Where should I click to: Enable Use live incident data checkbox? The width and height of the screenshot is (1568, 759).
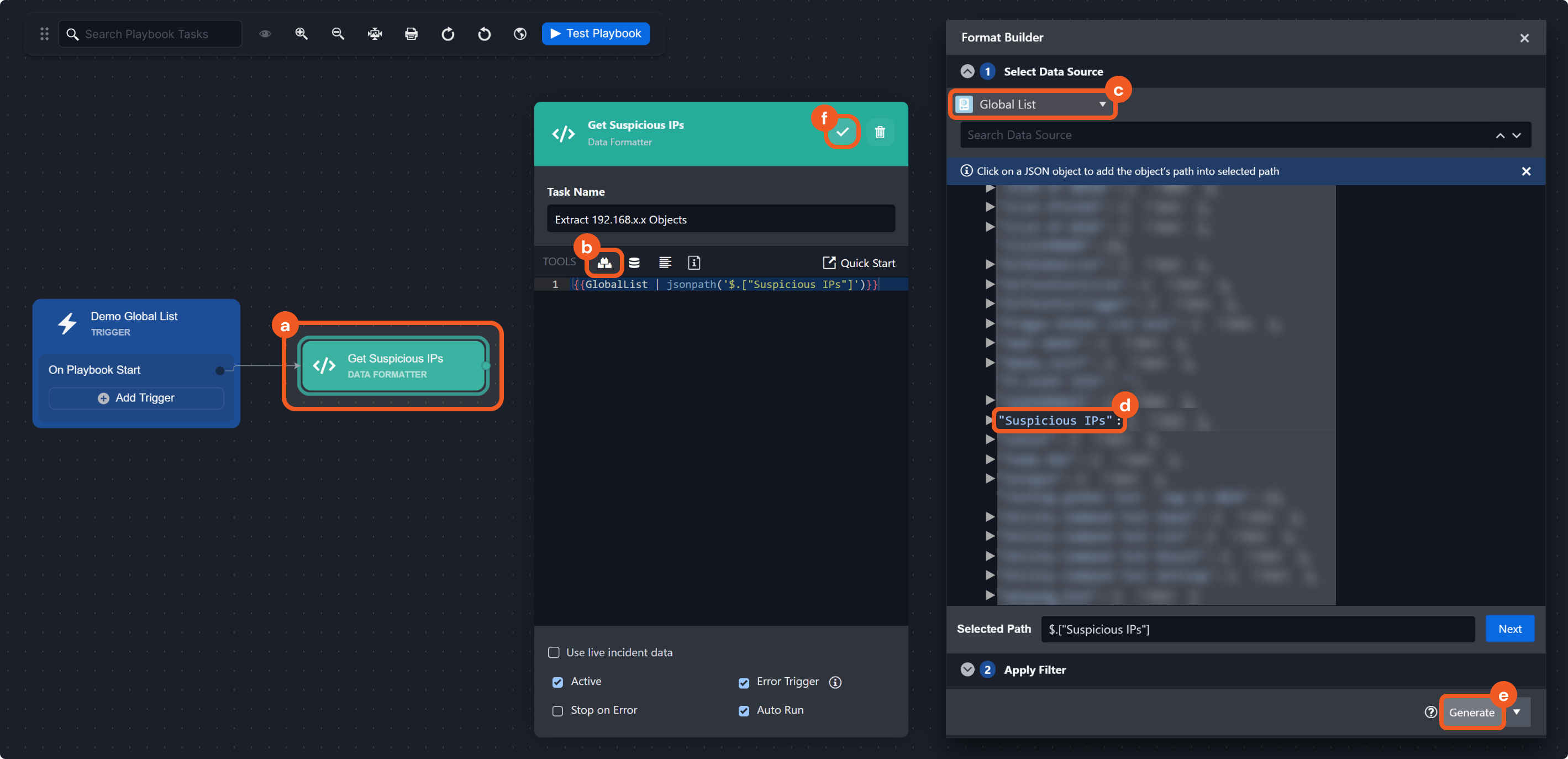point(553,652)
